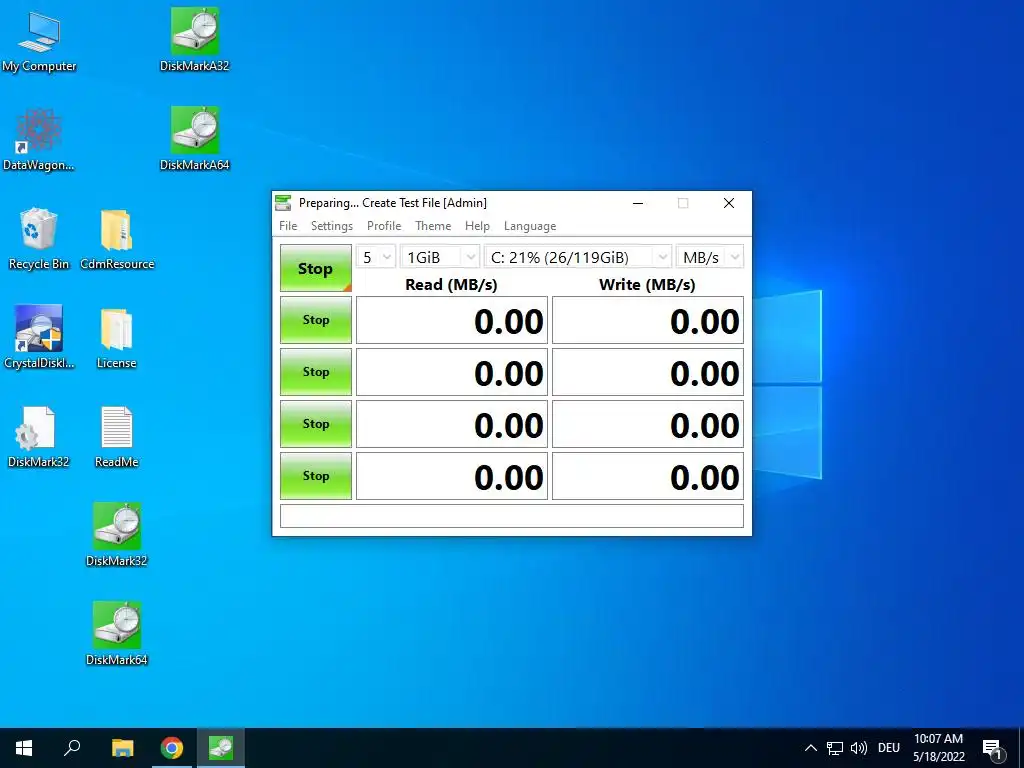Viewport: 1024px width, 768px height.
Task: Click the fourth row Read 0.00 value
Action: pos(452,476)
